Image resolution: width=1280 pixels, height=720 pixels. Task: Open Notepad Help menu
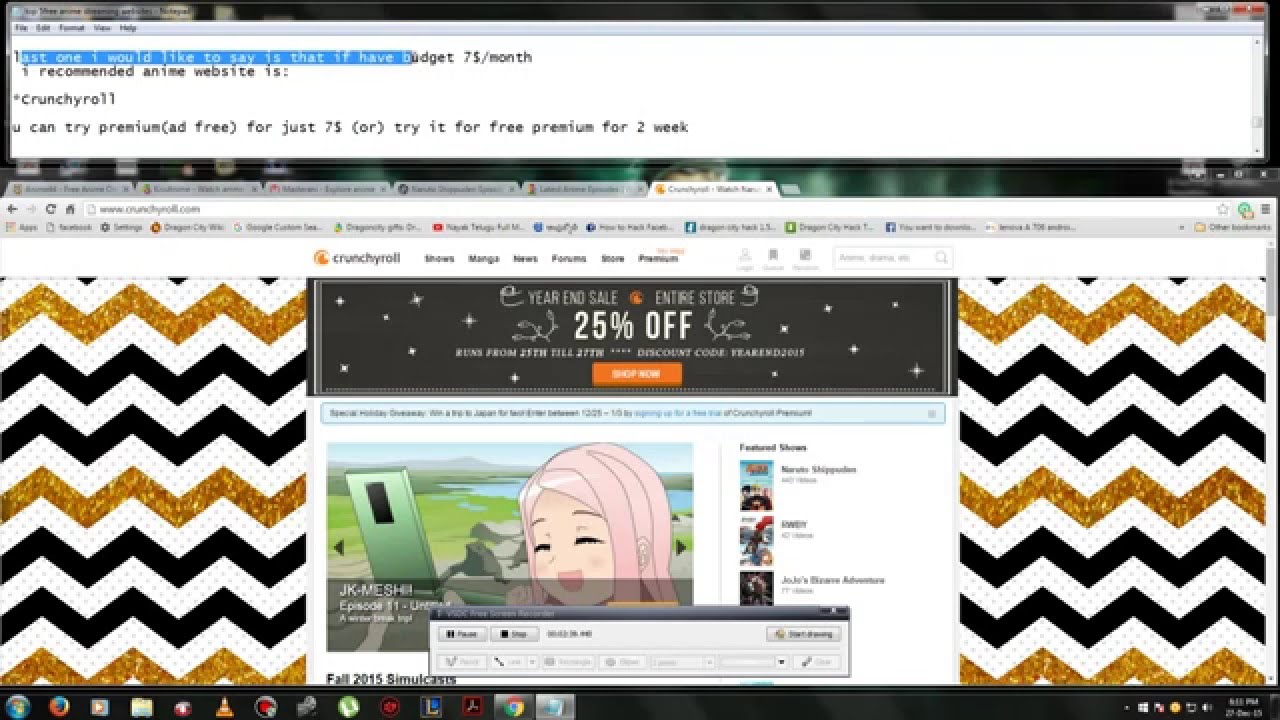click(128, 28)
